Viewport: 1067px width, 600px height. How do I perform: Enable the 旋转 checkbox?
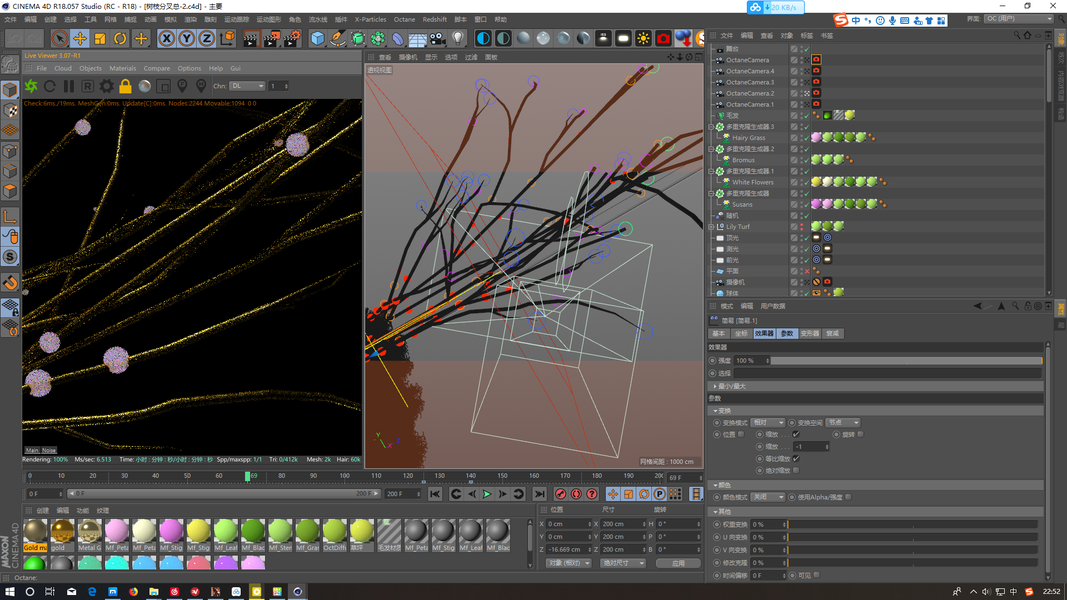coord(861,434)
